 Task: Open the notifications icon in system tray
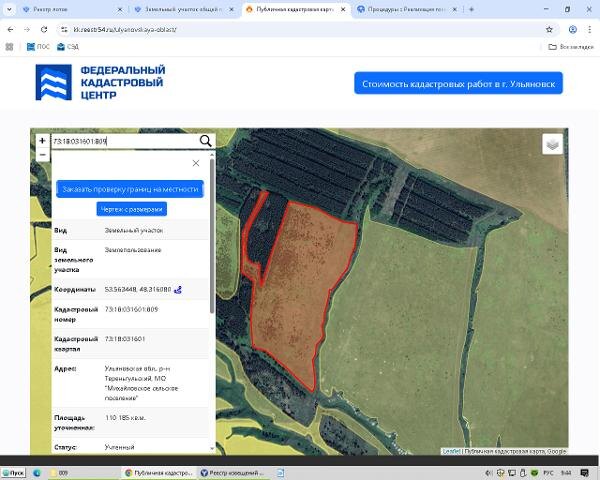pos(584,473)
